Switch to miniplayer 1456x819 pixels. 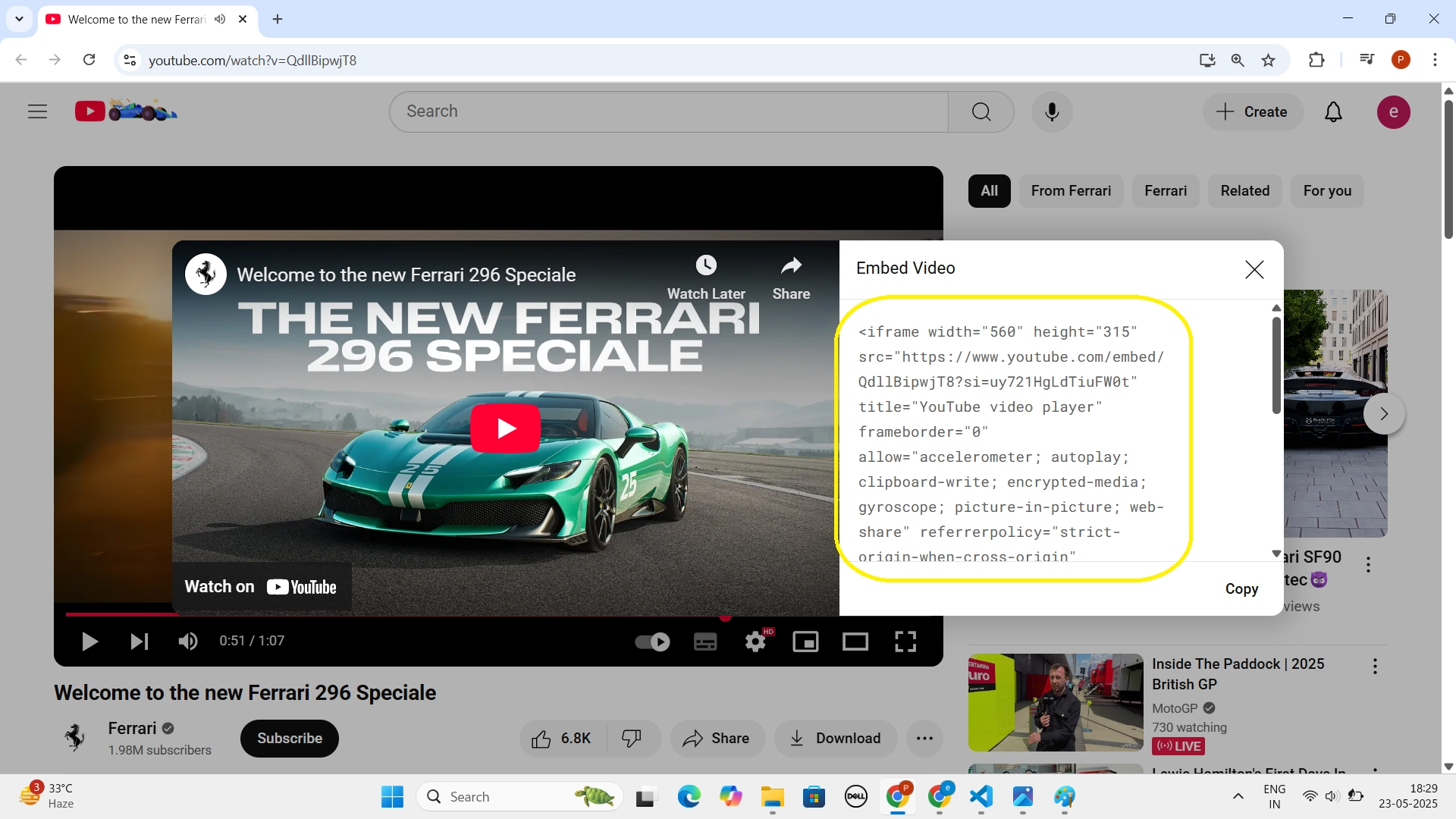[x=805, y=642]
